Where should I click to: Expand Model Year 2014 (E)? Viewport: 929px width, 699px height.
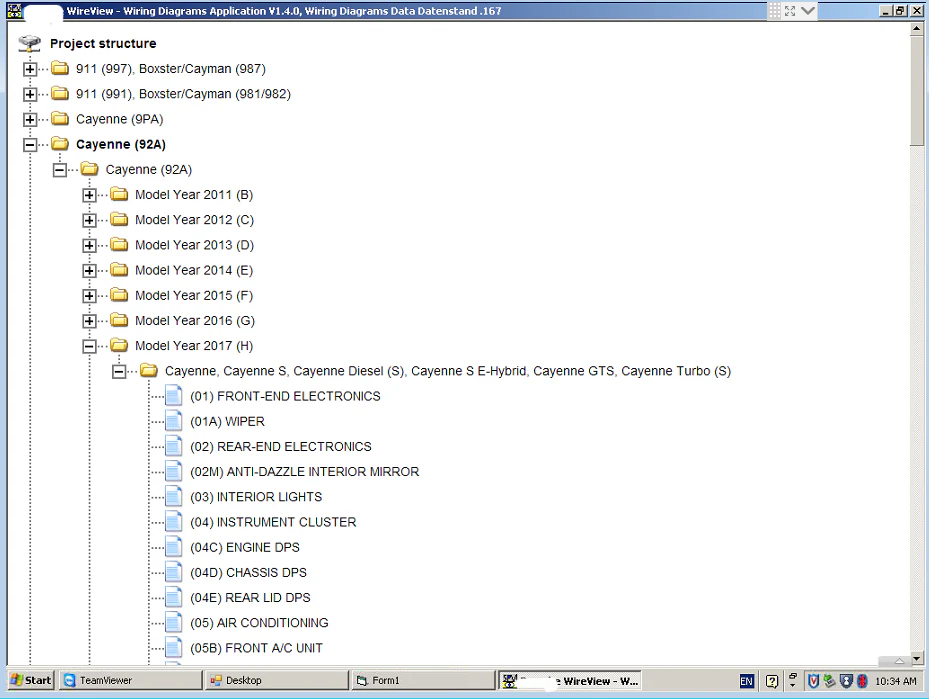(x=89, y=271)
